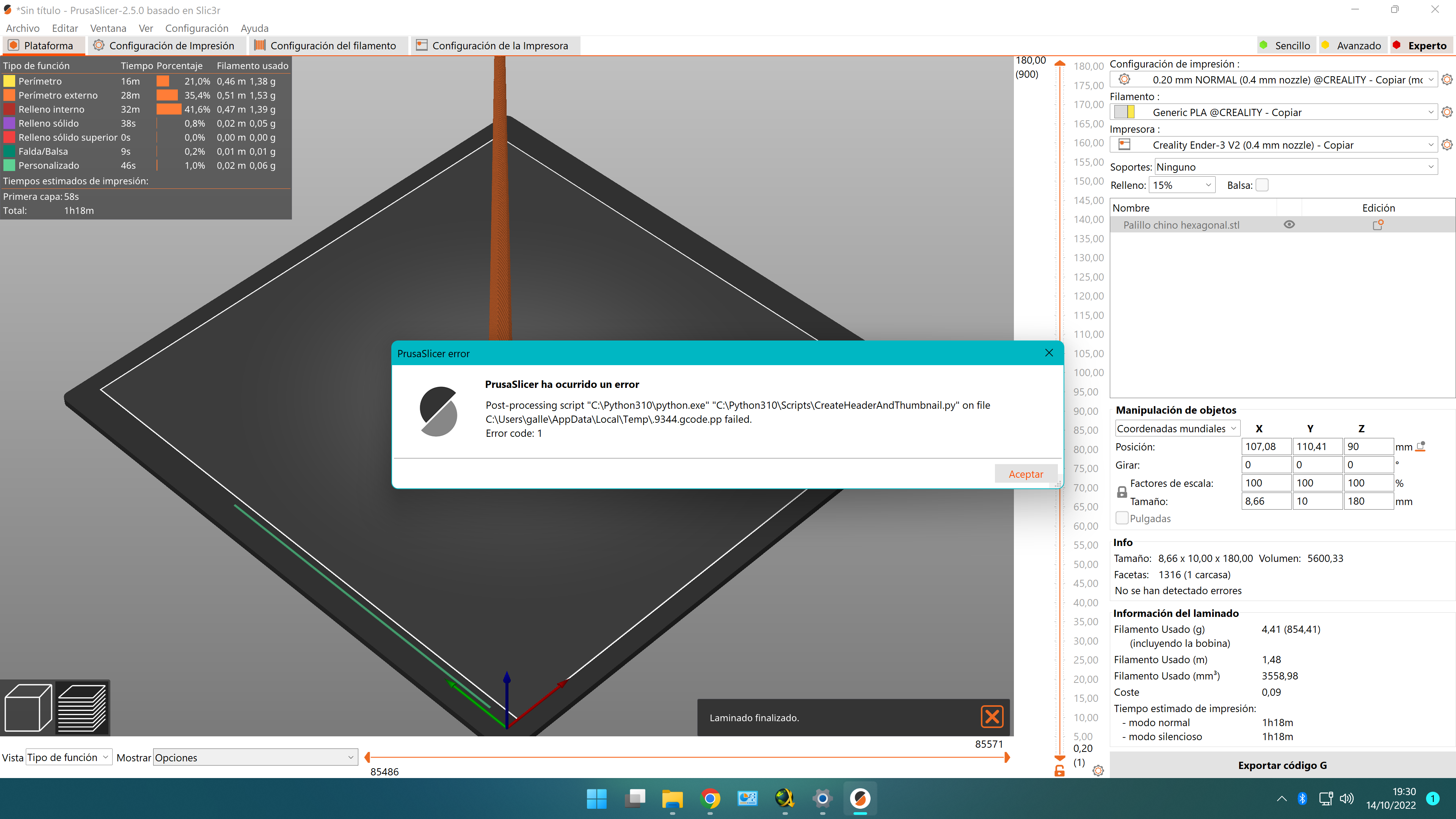This screenshot has height=819, width=1456.
Task: Switch to Configuración del filamento tab
Action: pos(328,45)
